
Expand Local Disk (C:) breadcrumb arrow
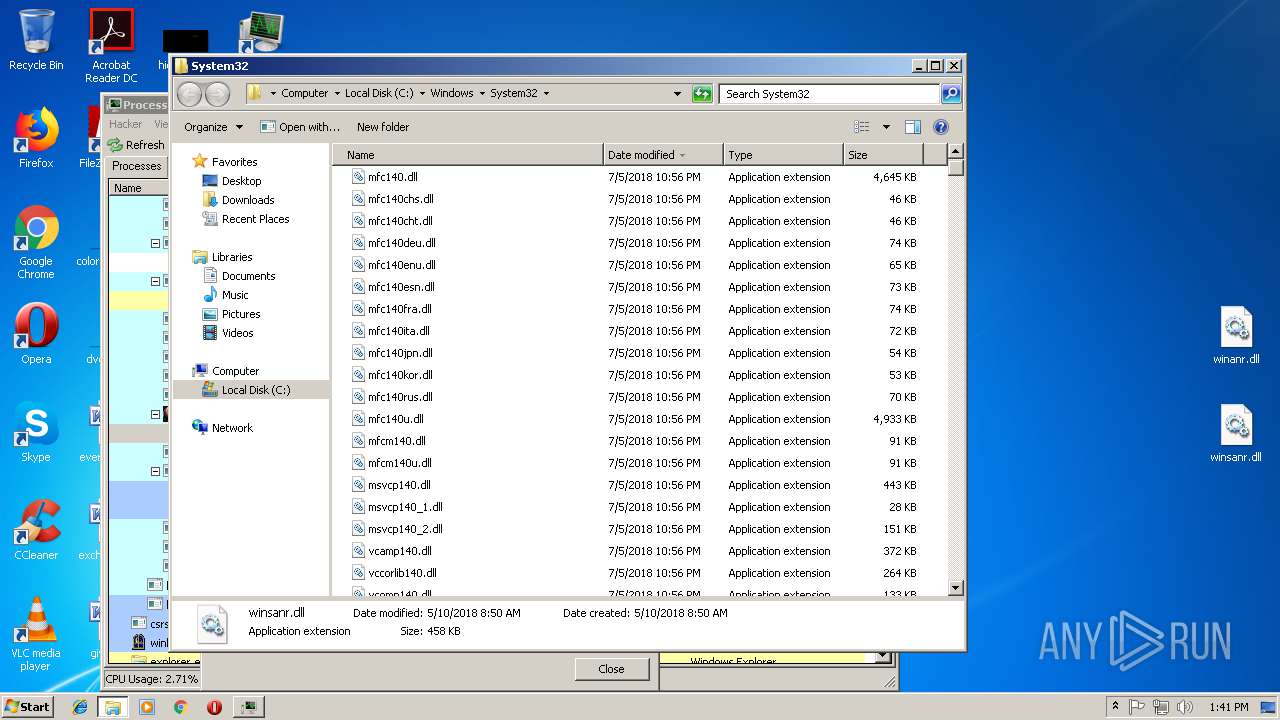422,94
